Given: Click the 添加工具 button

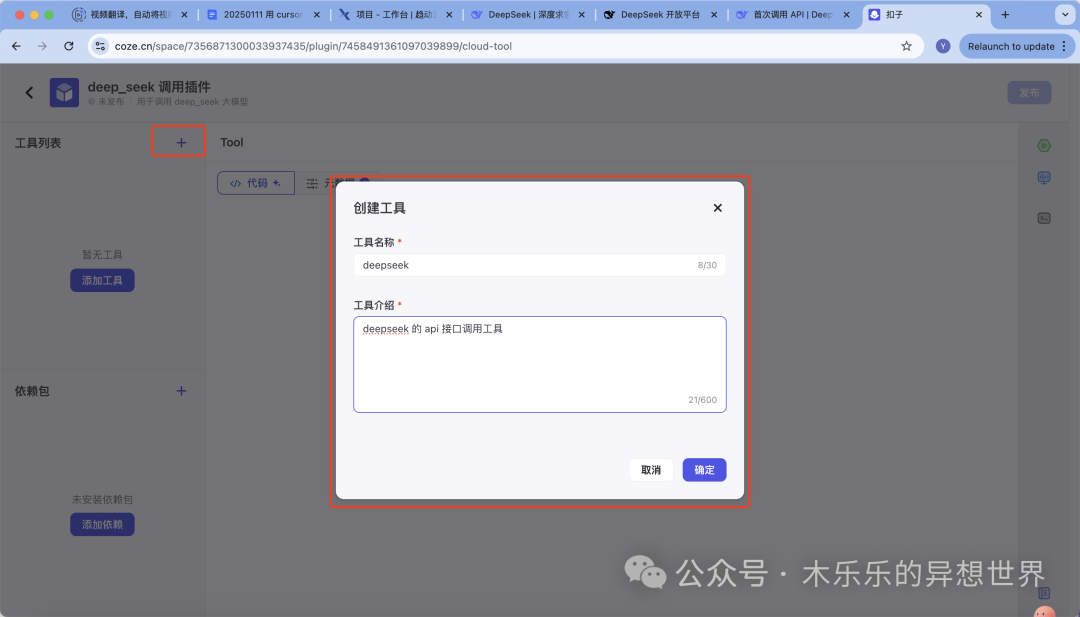Looking at the screenshot, I should 102,281.
